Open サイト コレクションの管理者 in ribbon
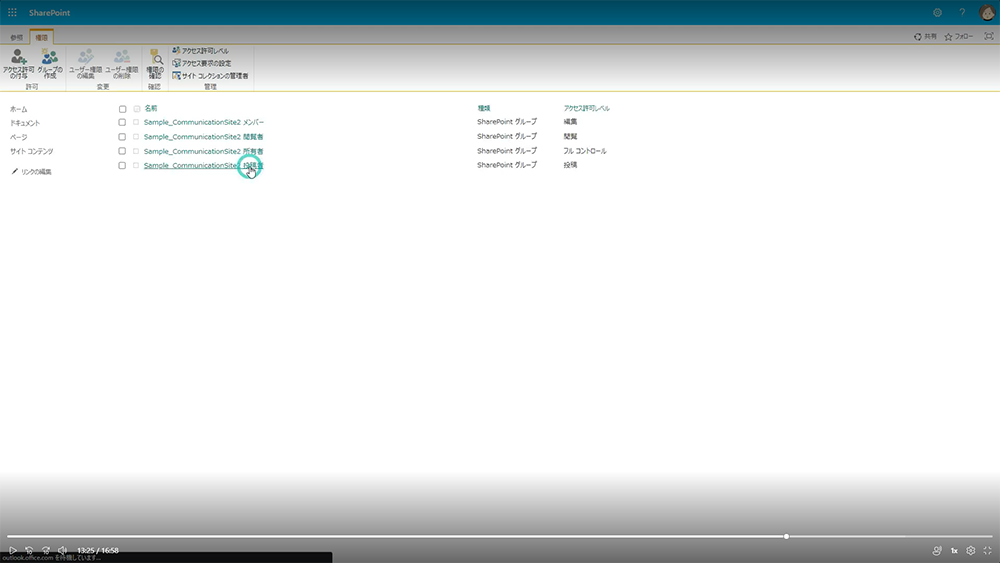 click(210, 75)
